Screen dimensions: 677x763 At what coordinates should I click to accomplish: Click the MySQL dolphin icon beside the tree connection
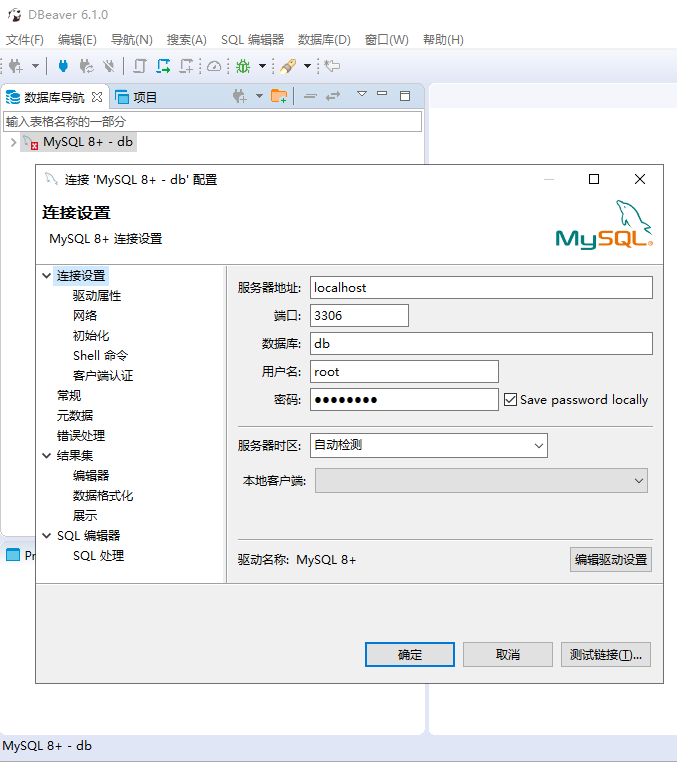pyautogui.click(x=30, y=143)
